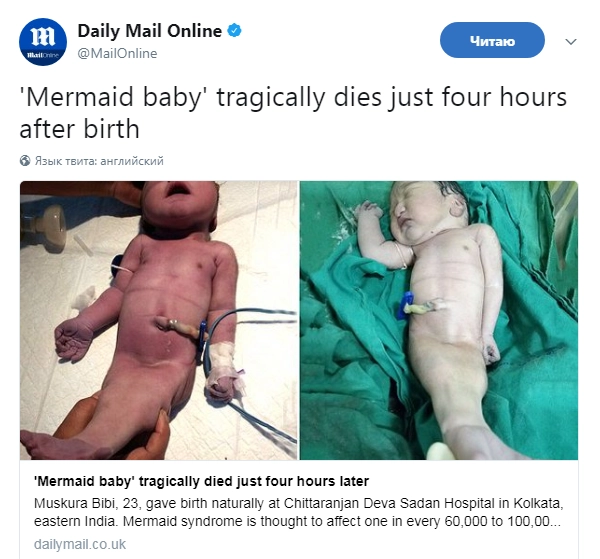Open the link card headline 'Mermaid baby' tragically died
This screenshot has width=600, height=559.
click(x=201, y=481)
